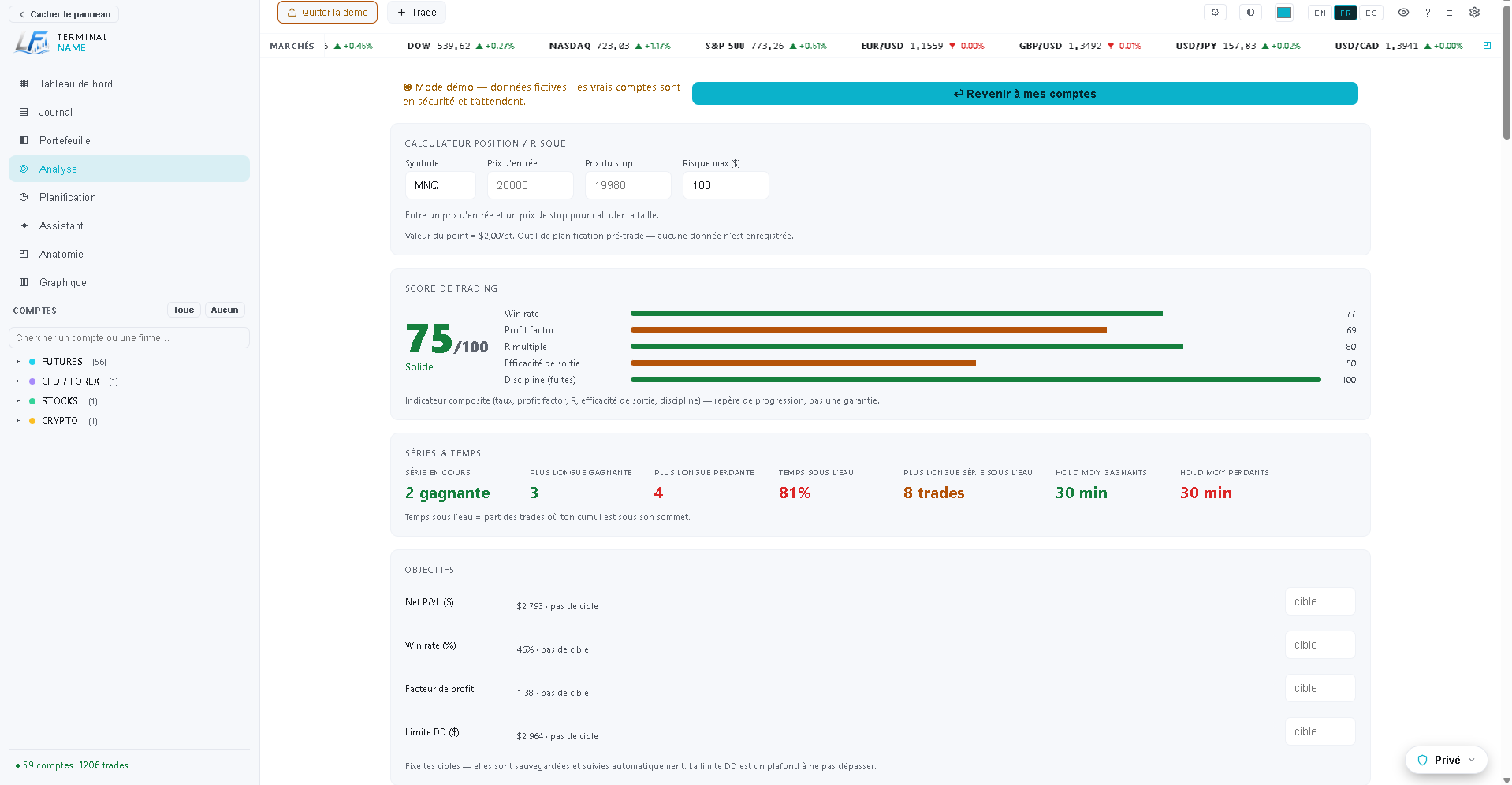Open the Privé privacy dropdown
Viewport: 1512px width, 785px height.
pos(1446,760)
